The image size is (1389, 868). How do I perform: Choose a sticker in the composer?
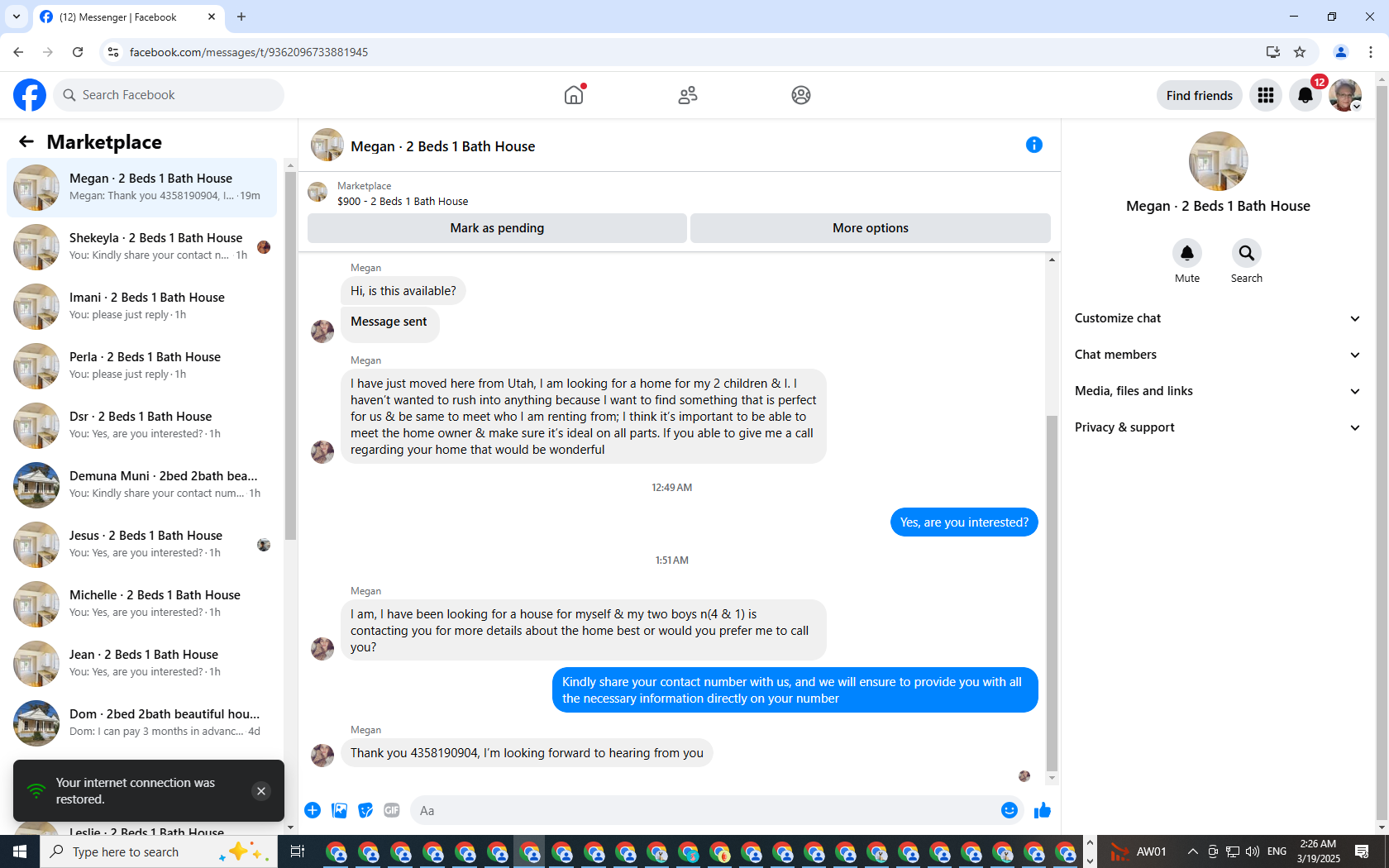tap(365, 810)
